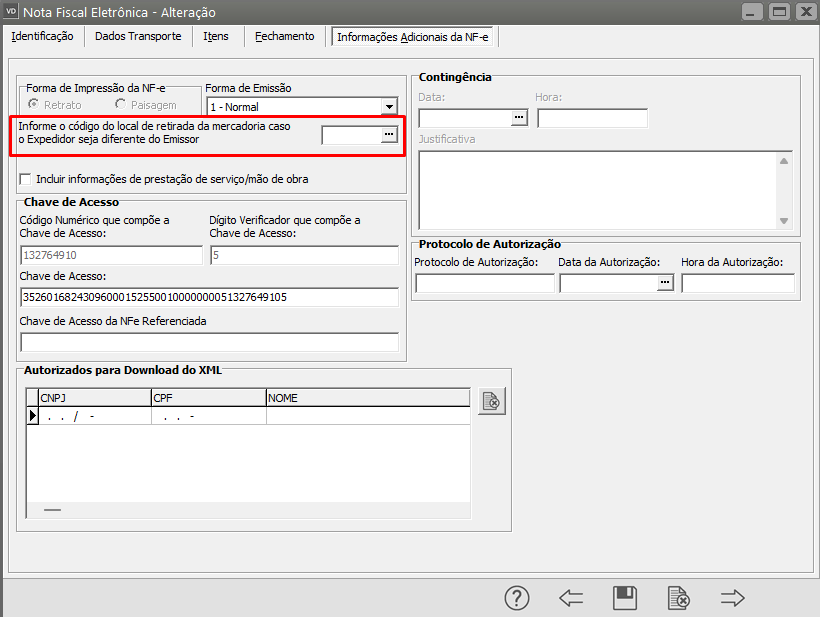Enable Incluir informações de prestação de serviço checkbox
This screenshot has height=617, width=820.
26,179
